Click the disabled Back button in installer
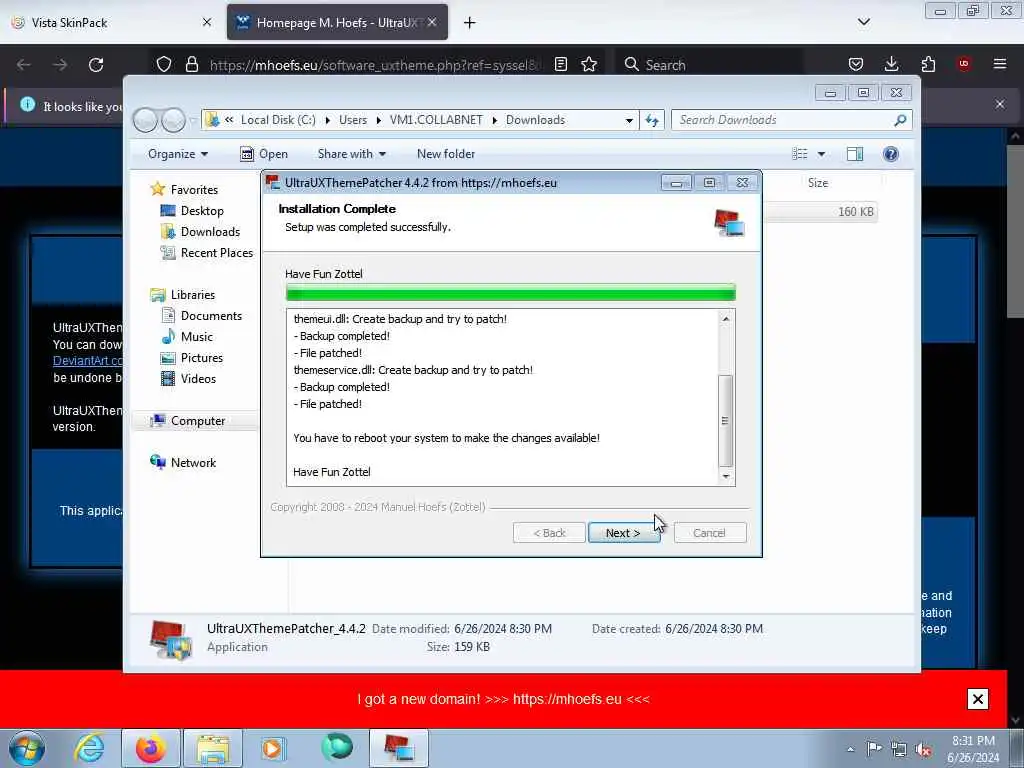Screen dimensions: 1024x768 [549, 533]
